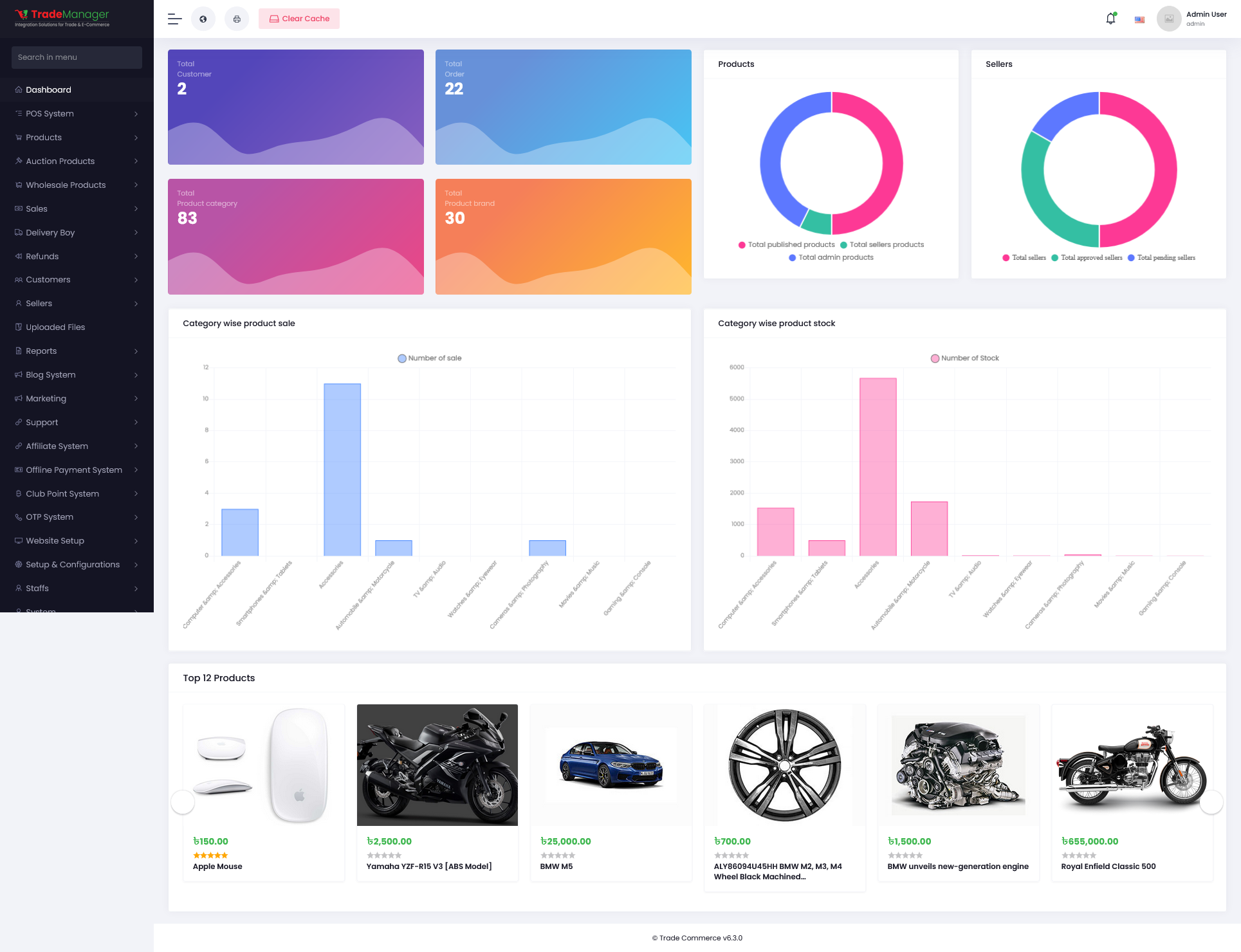Click the Reports document icon in sidebar
The image size is (1241, 952).
(19, 351)
